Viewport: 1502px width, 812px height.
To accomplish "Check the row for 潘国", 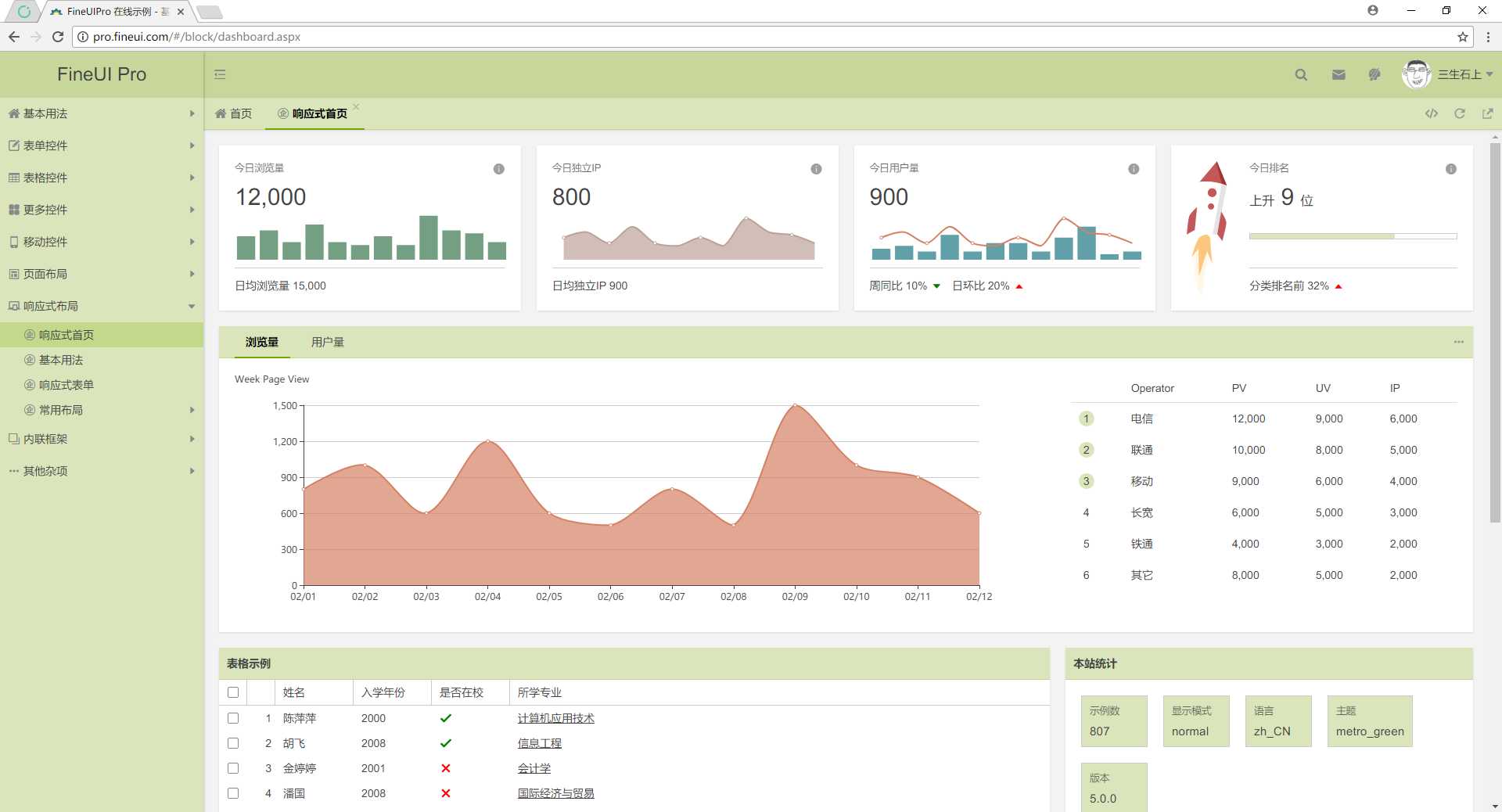I will coord(233,793).
